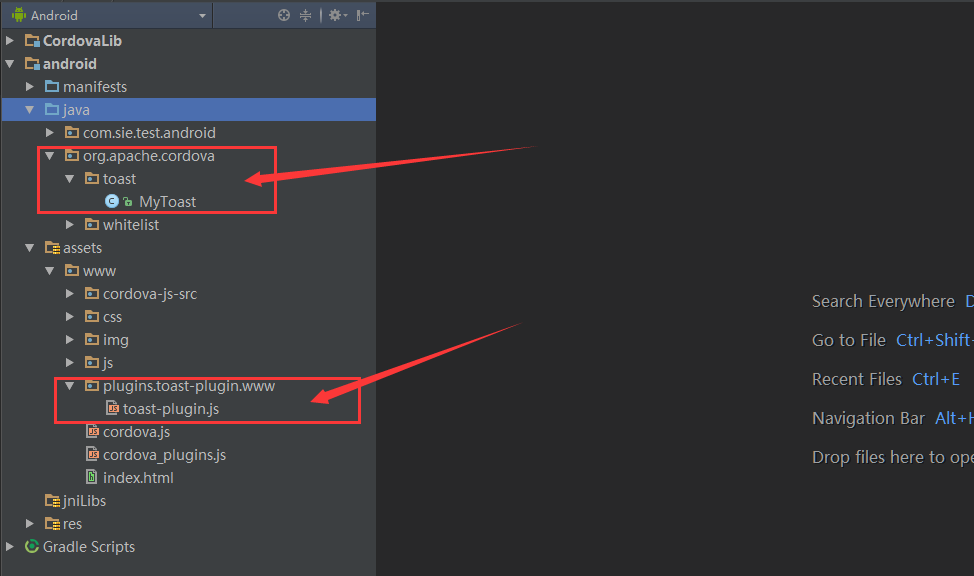
Task: Expand the js folder arrow
Action: pyautogui.click(x=70, y=363)
